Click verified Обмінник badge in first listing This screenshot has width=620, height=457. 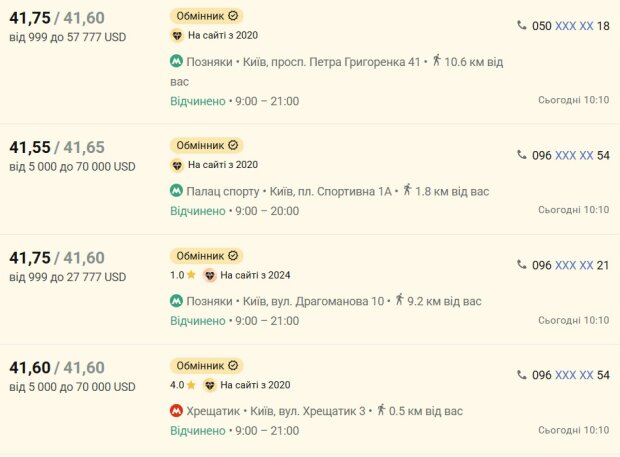[x=206, y=16]
